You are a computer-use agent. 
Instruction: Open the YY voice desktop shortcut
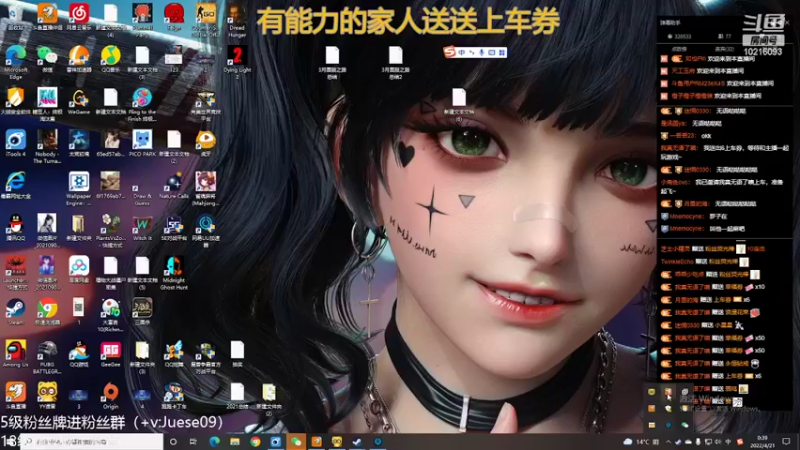coord(47,395)
